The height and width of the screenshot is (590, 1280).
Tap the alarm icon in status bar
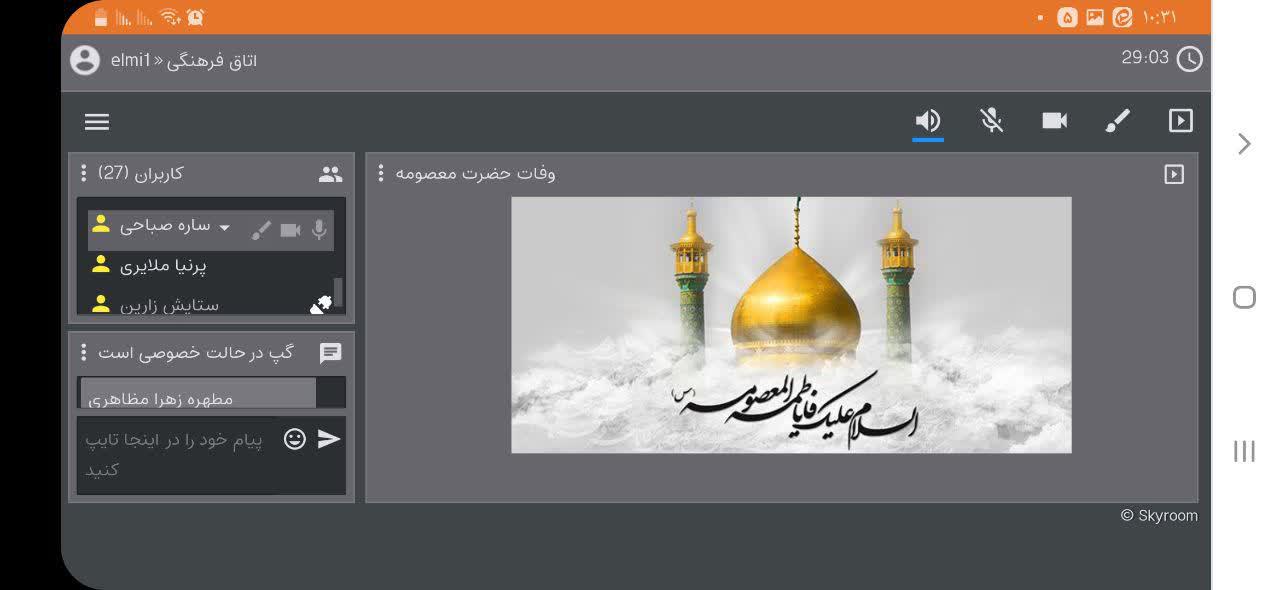[195, 16]
